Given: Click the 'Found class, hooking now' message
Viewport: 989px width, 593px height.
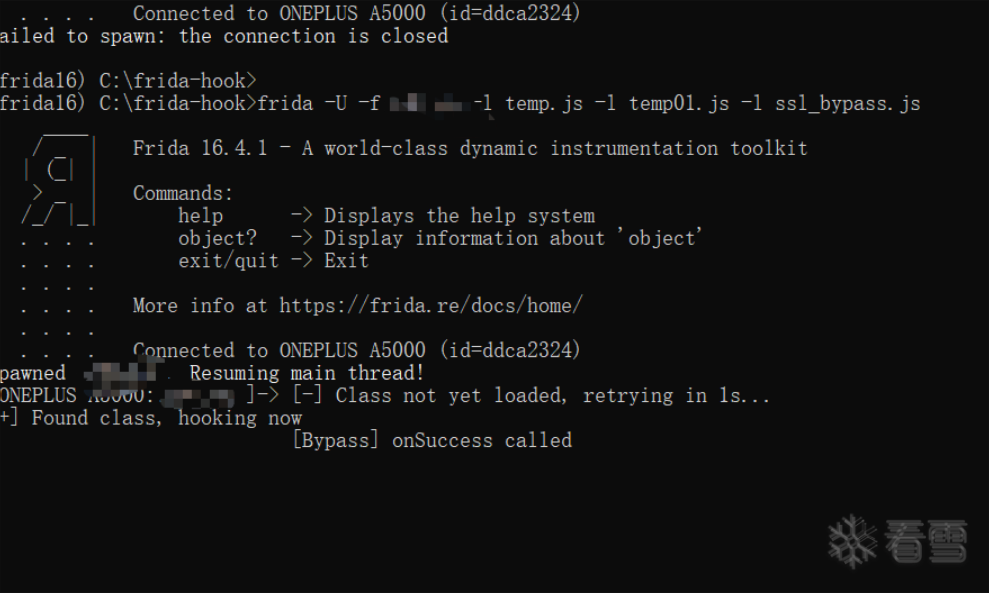Looking at the screenshot, I should pyautogui.click(x=166, y=418).
